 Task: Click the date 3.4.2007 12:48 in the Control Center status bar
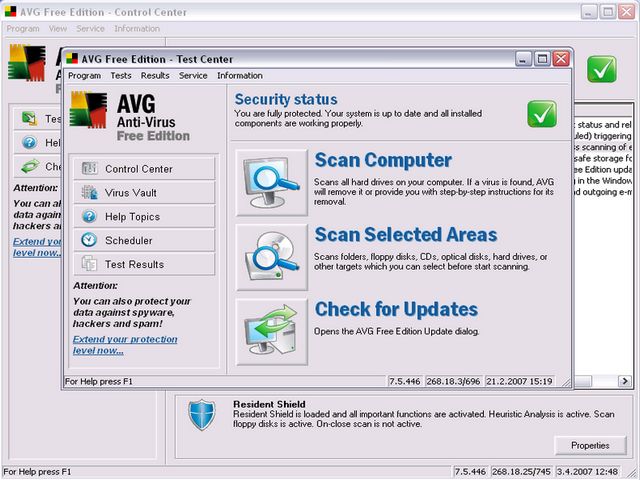[x=587, y=471]
